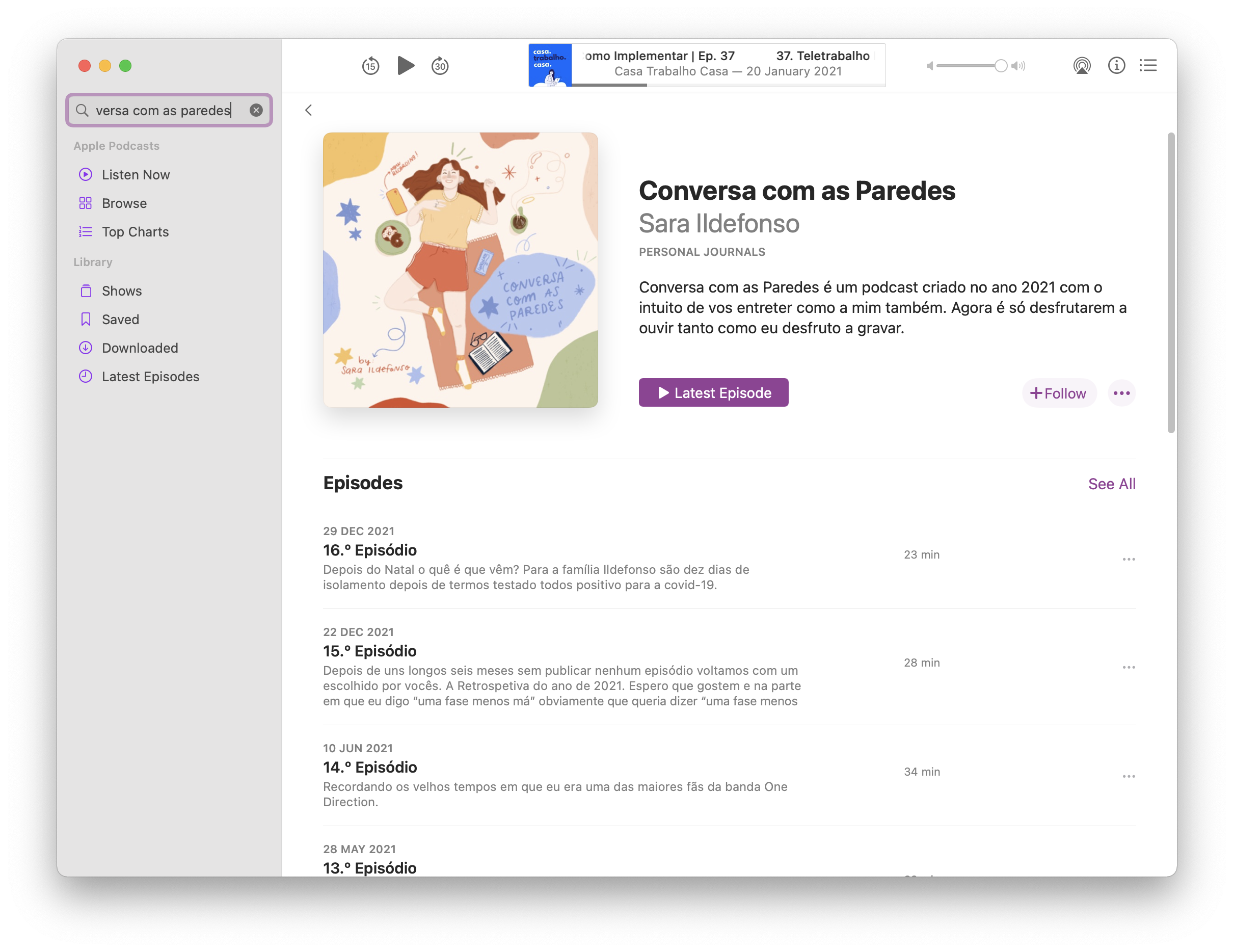Screen dimensions: 1234x952
Task: Click the author name Sara Ildefonso
Action: tap(719, 224)
